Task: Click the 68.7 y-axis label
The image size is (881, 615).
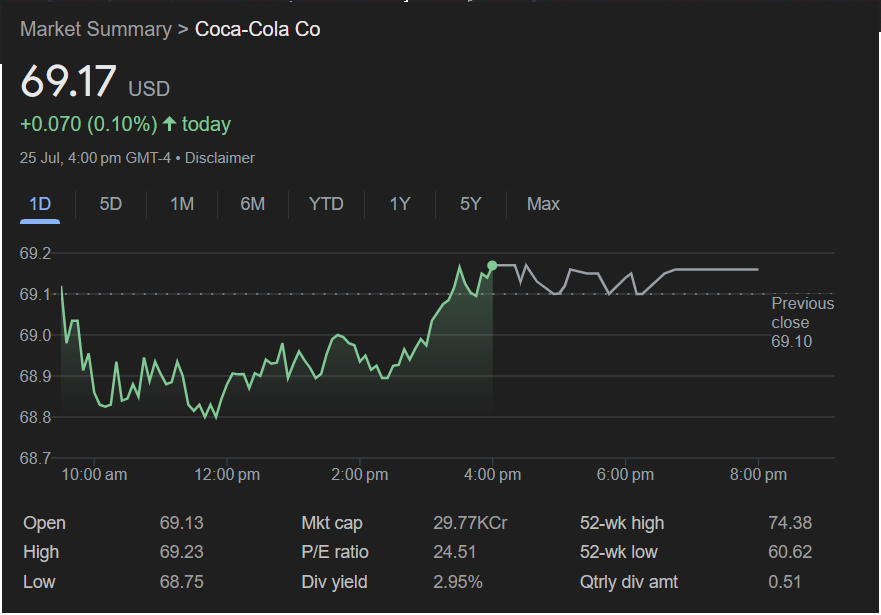Action: point(35,458)
